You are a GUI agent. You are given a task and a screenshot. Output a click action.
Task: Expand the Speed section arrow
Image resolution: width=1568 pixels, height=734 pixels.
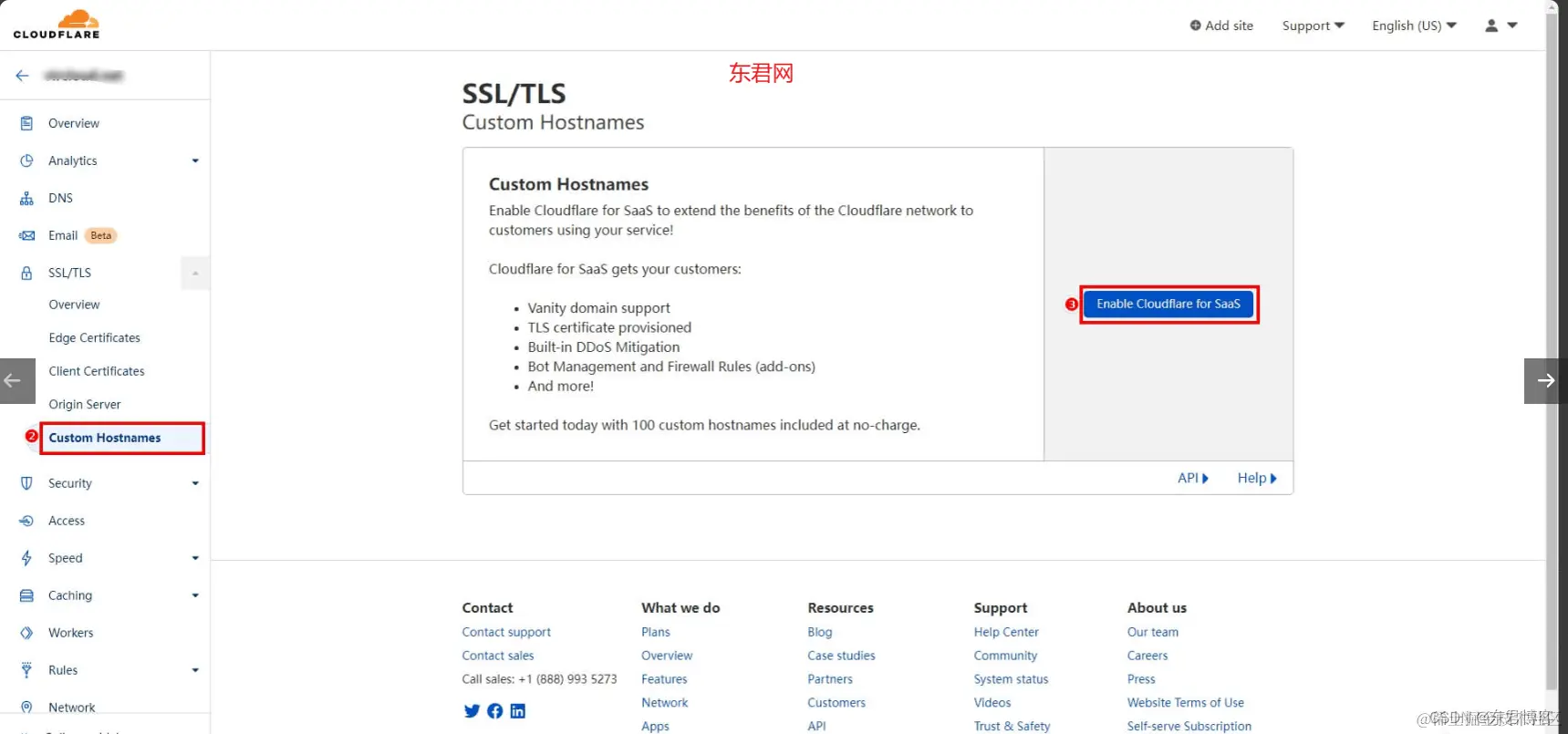pos(195,558)
